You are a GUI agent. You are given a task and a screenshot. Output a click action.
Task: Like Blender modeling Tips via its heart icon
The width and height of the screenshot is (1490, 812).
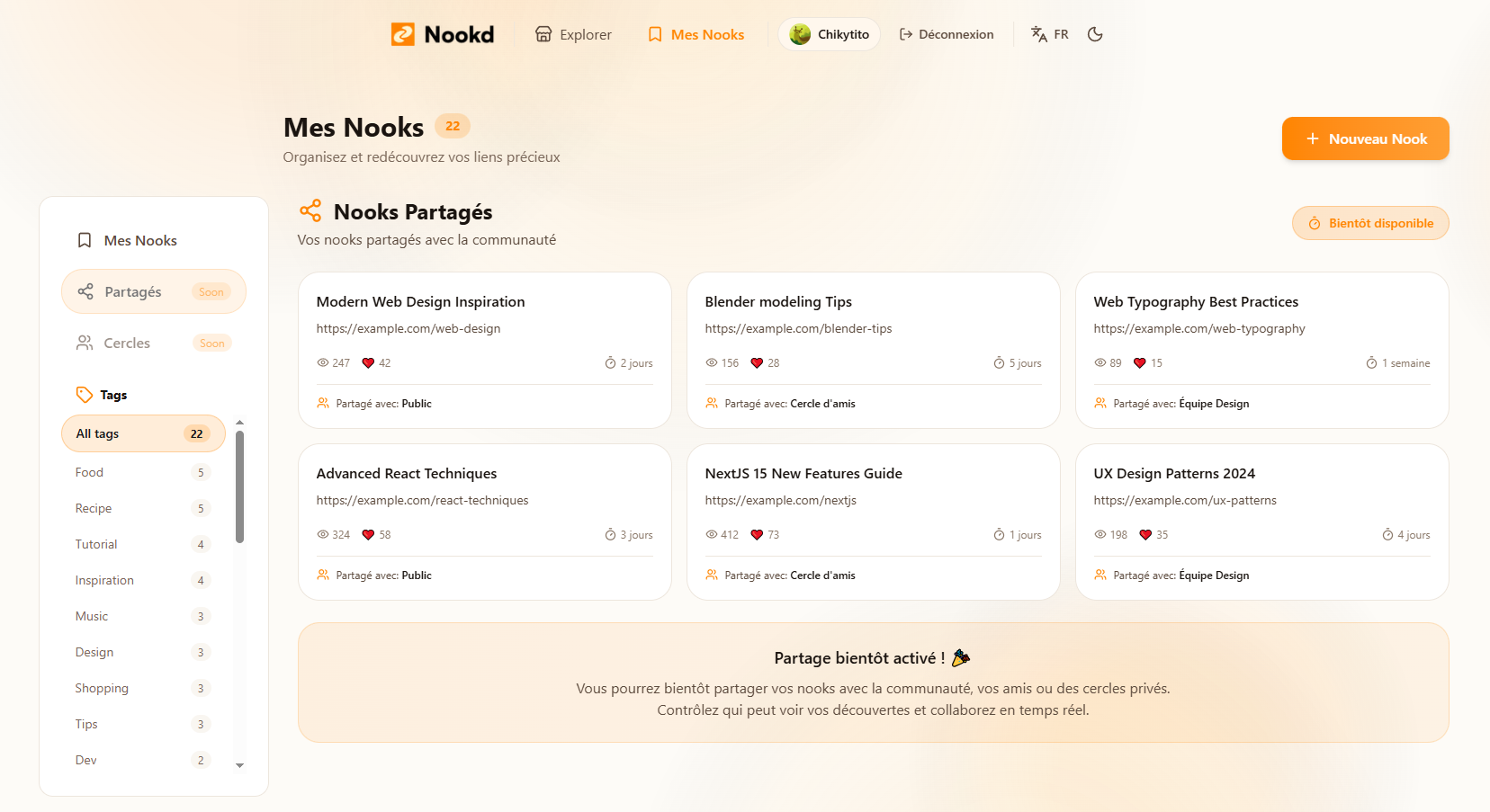[x=758, y=362]
